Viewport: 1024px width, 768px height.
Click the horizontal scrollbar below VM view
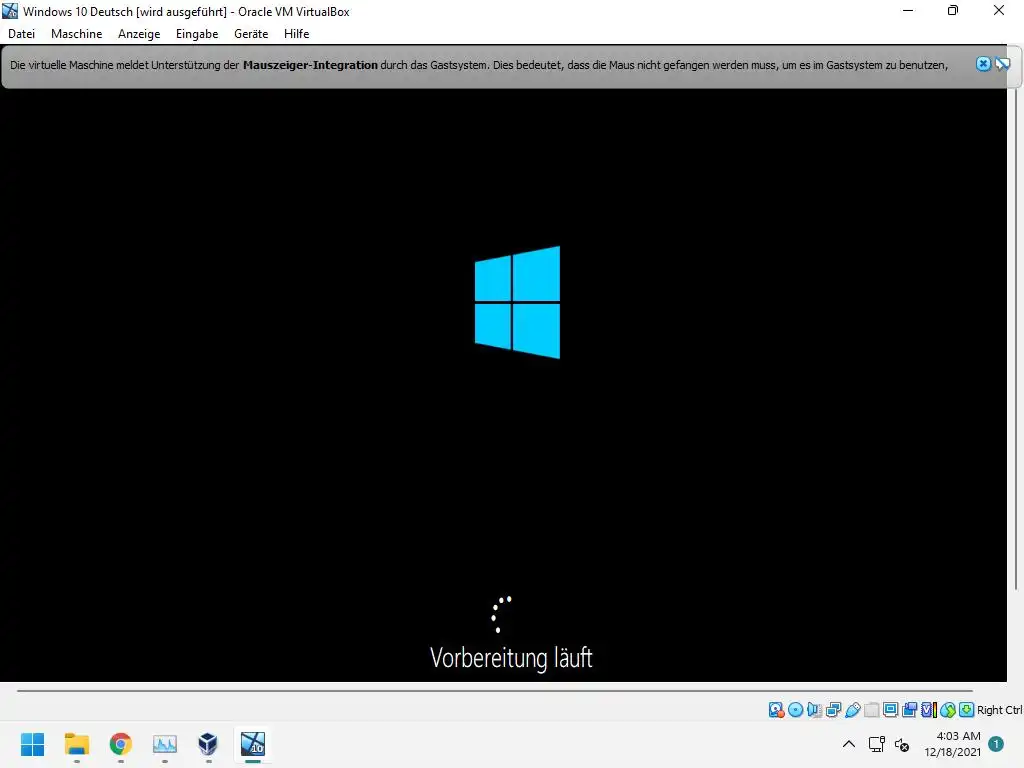[494, 690]
